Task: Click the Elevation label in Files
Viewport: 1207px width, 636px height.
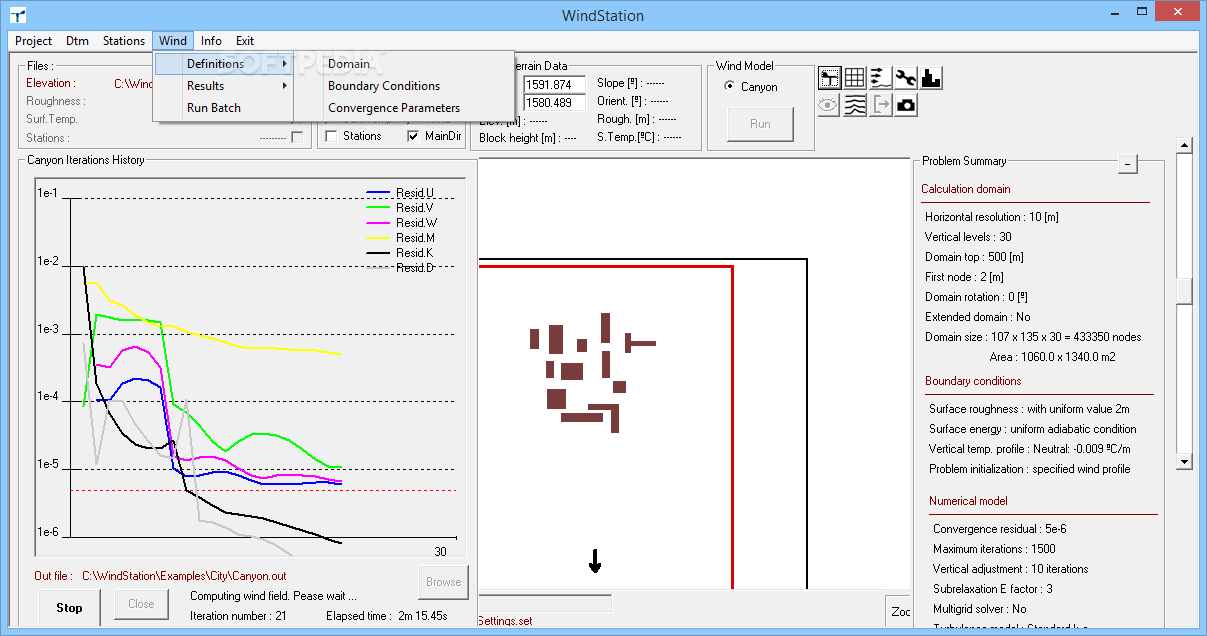Action: pos(49,83)
